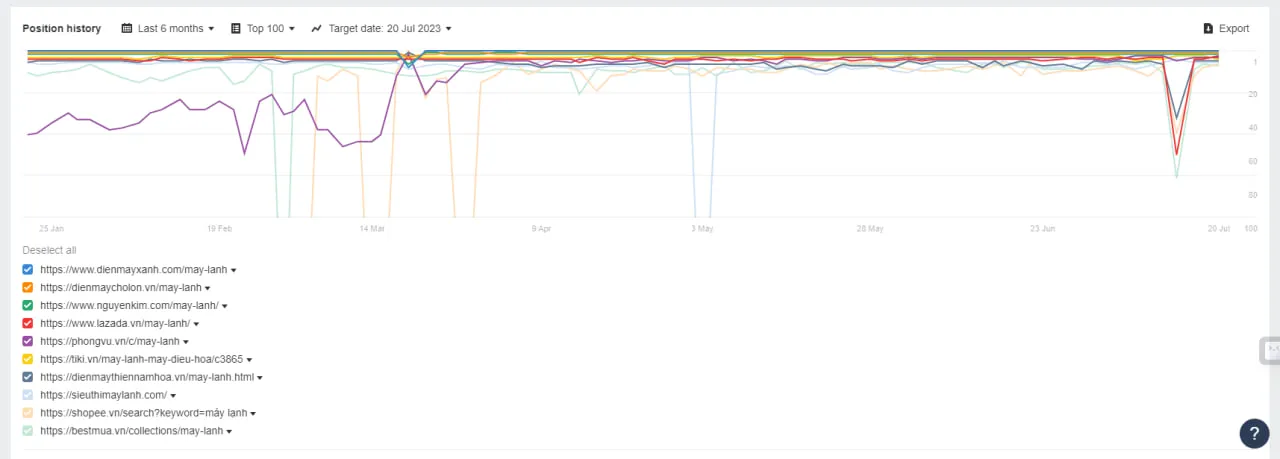Image resolution: width=1280 pixels, height=459 pixels.
Task: Enable the sieuthimaylanh.com checkbox
Action: [x=28, y=395]
